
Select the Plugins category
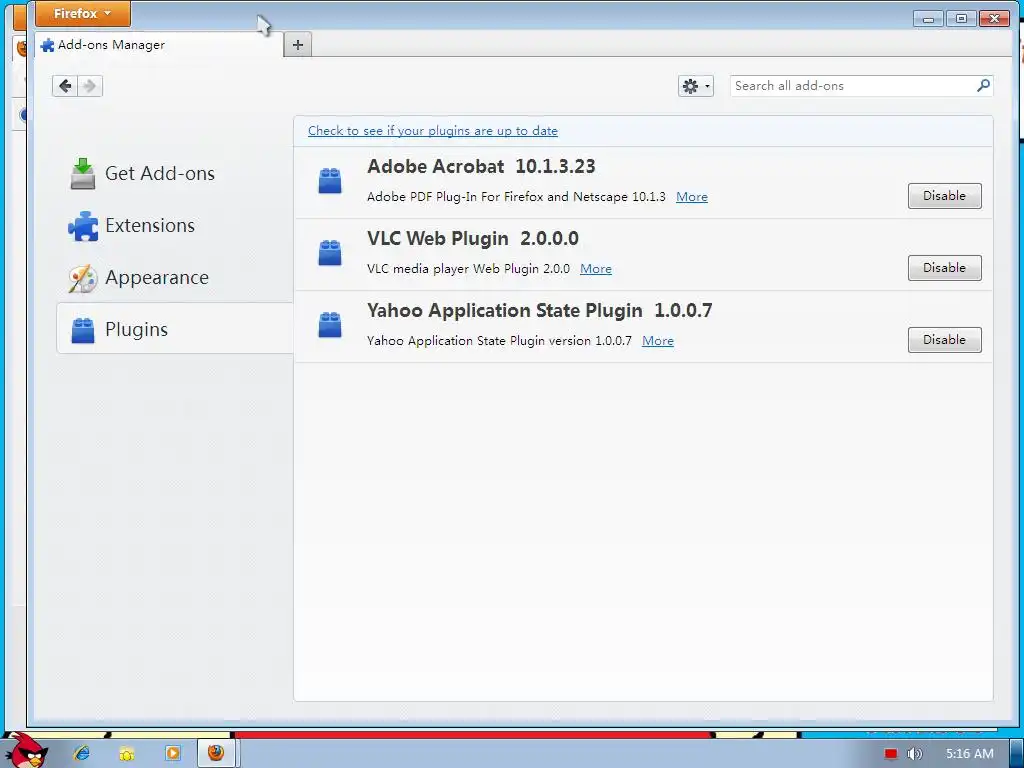tap(174, 329)
